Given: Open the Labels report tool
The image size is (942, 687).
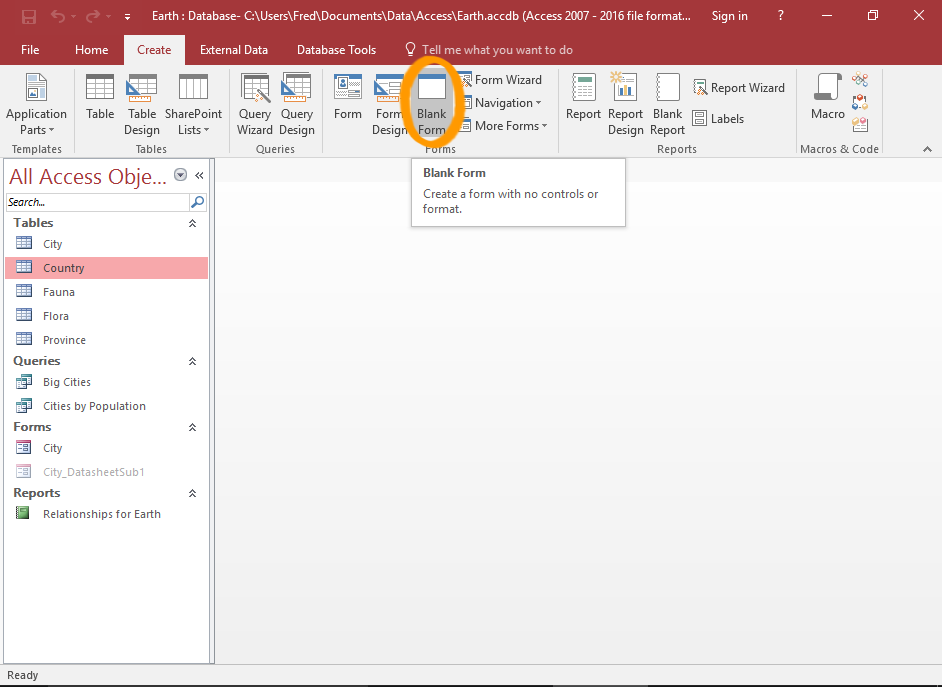Looking at the screenshot, I should click(719, 118).
